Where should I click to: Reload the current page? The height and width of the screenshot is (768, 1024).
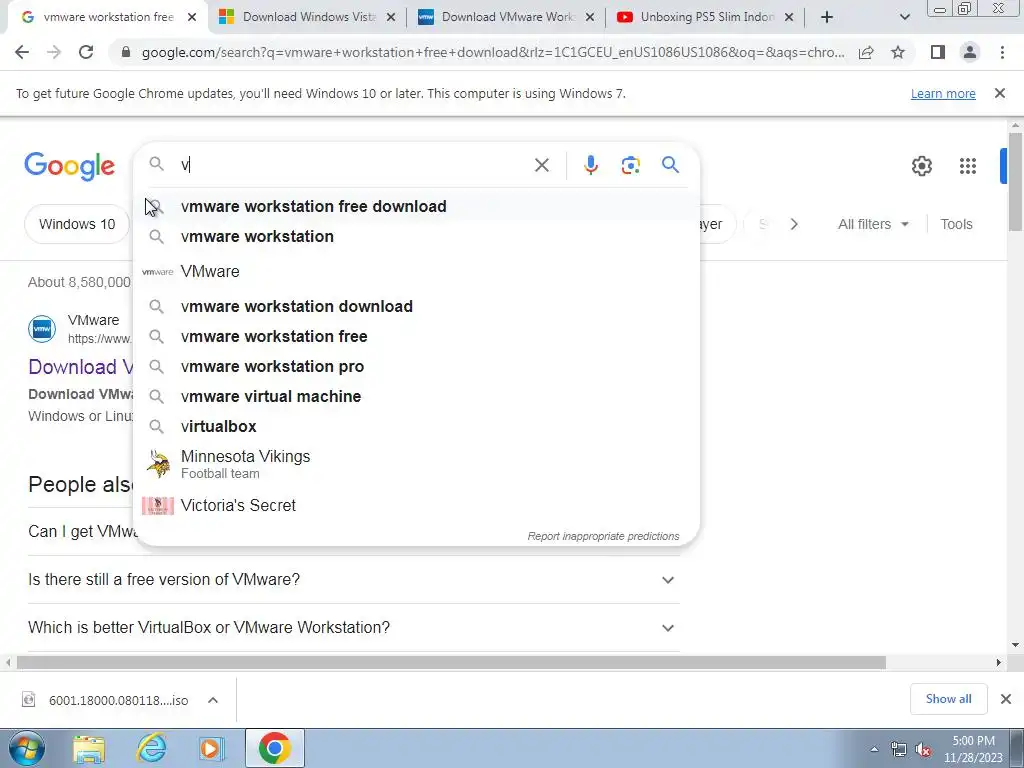[86, 52]
